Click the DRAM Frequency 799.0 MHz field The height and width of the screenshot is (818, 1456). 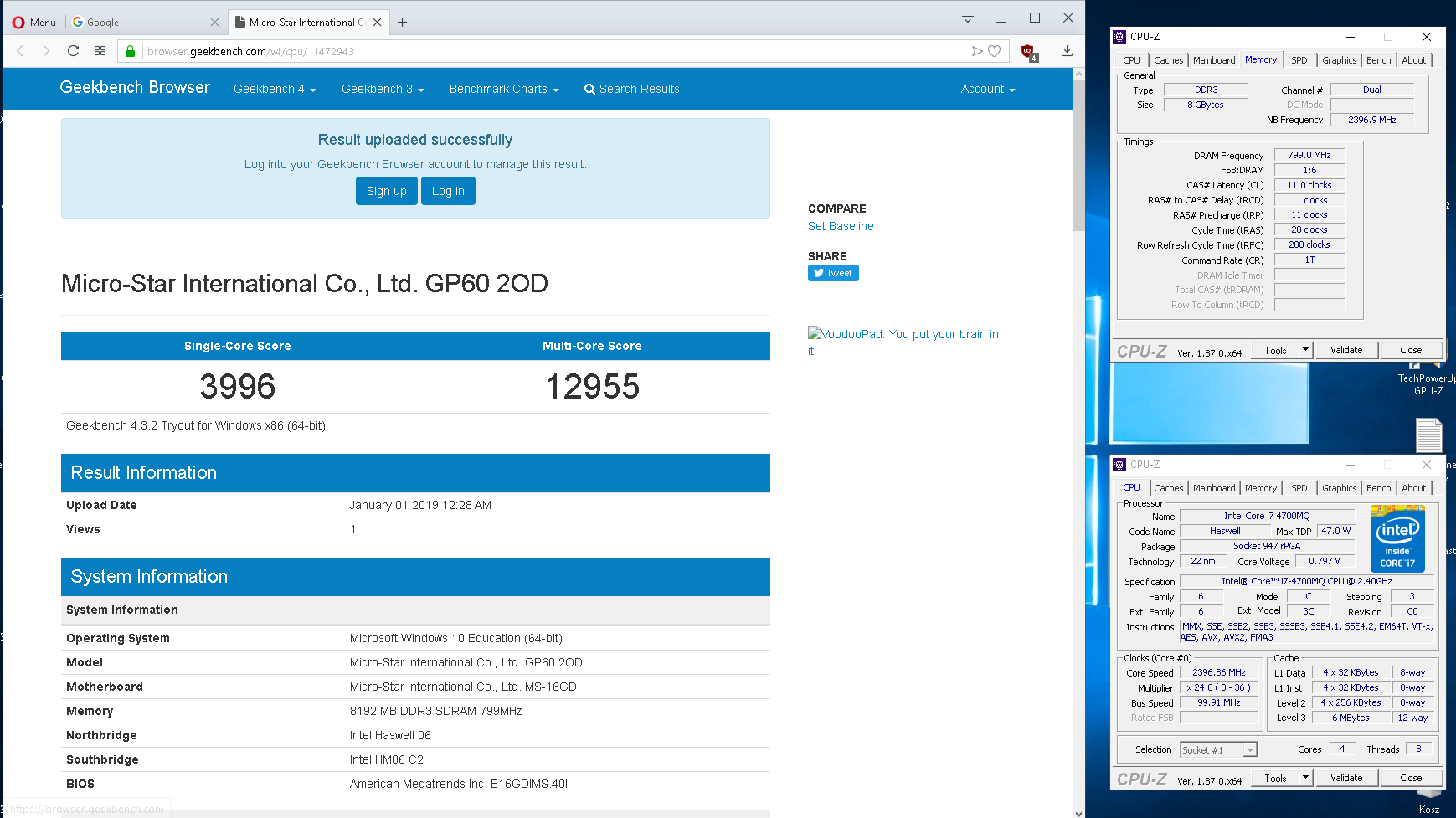(1309, 155)
